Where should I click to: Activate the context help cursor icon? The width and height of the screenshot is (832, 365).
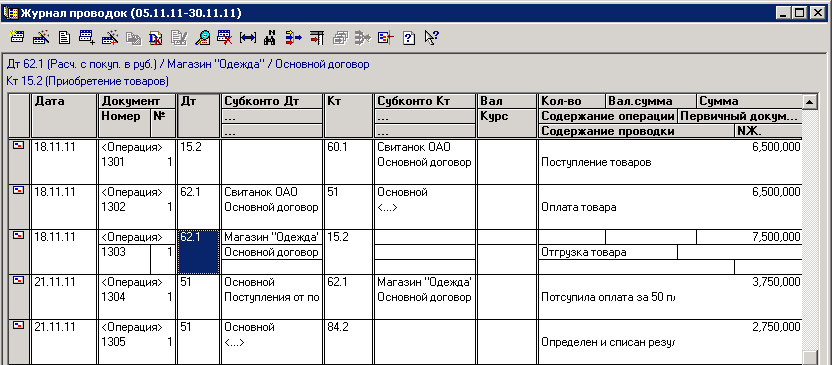pos(431,38)
